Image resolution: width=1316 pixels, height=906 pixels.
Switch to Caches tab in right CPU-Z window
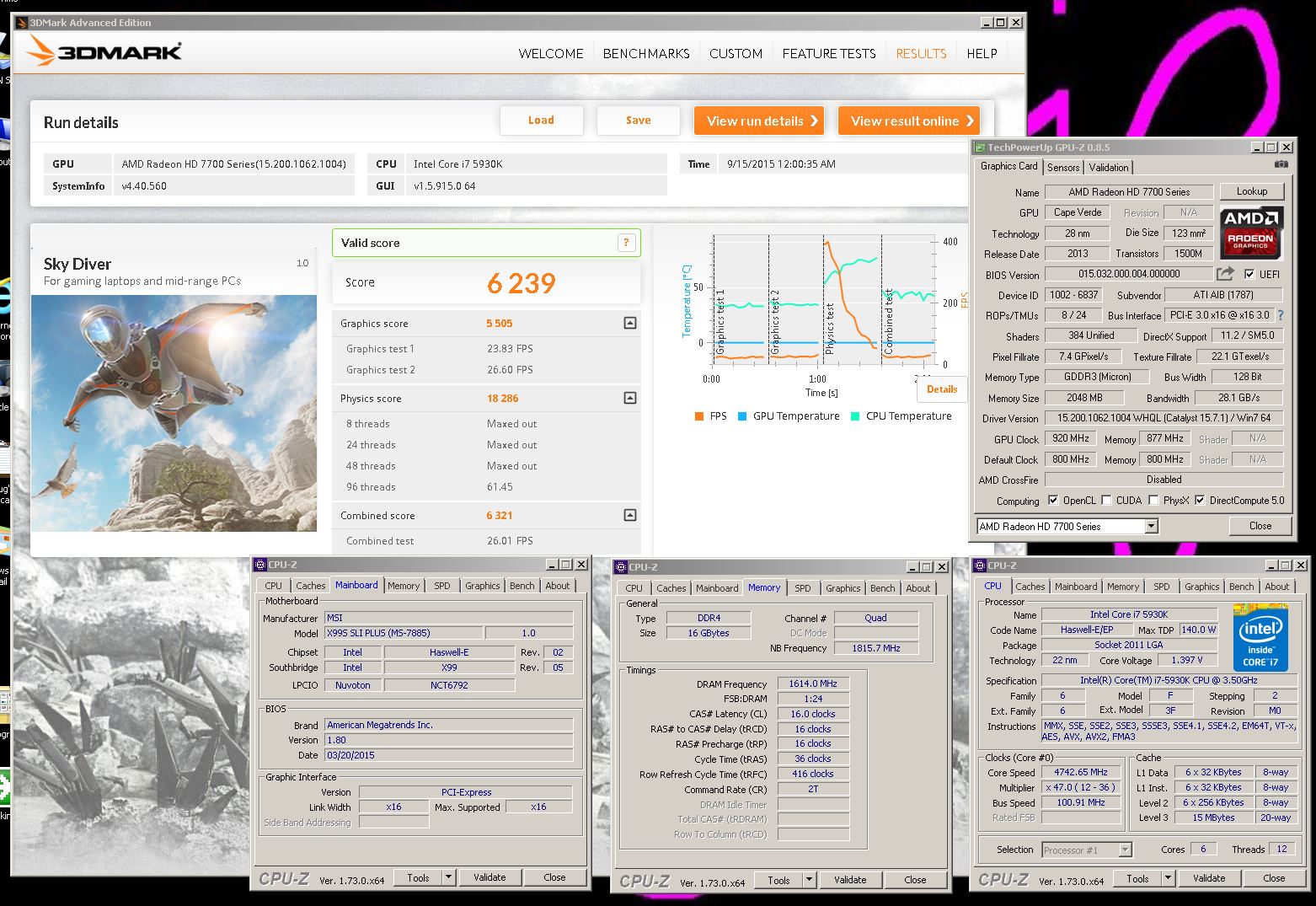pyautogui.click(x=1030, y=587)
